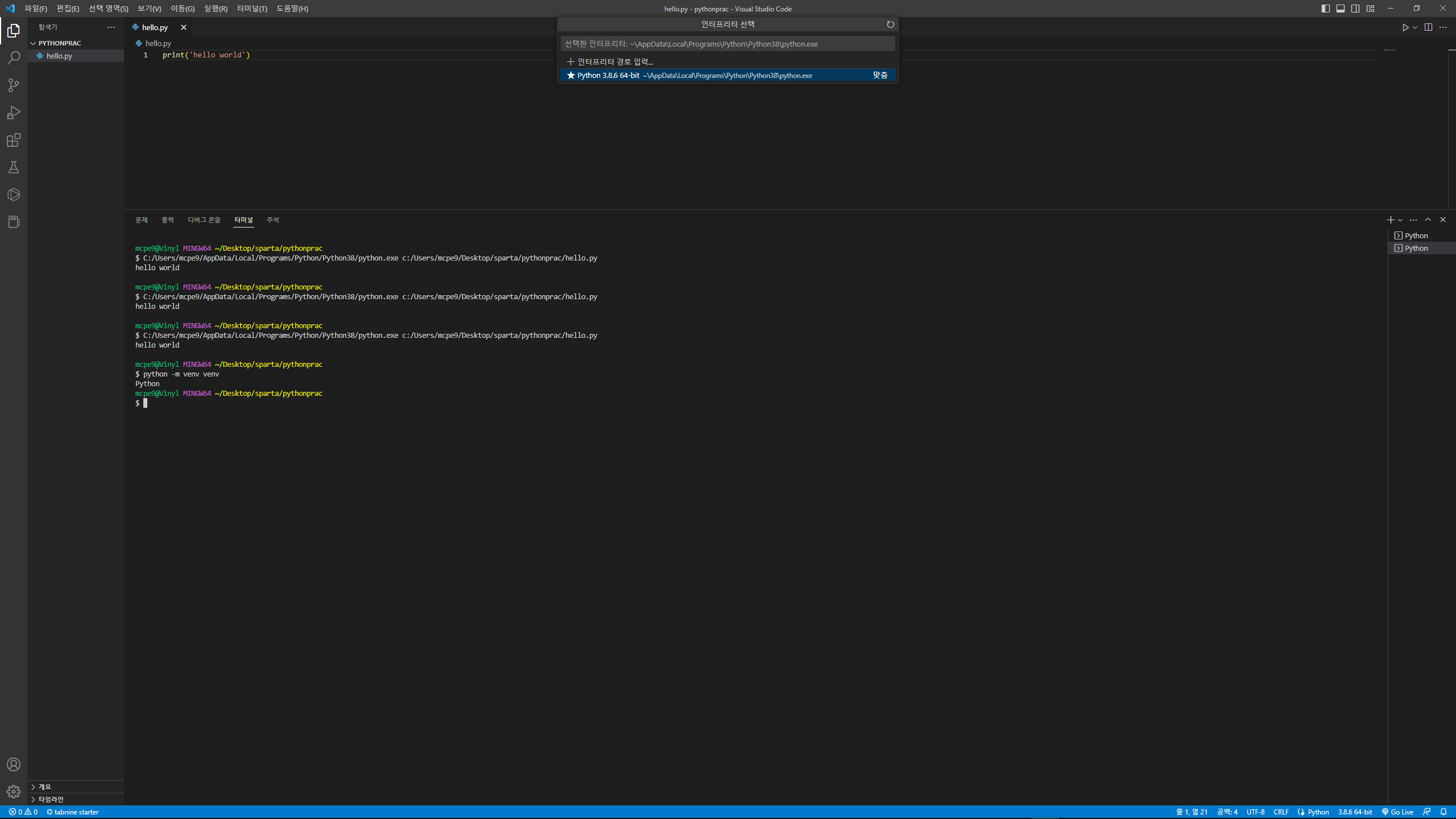Open the remote feedback status bar icon
Image resolution: width=1456 pixels, height=819 pixels.
tap(1426, 812)
